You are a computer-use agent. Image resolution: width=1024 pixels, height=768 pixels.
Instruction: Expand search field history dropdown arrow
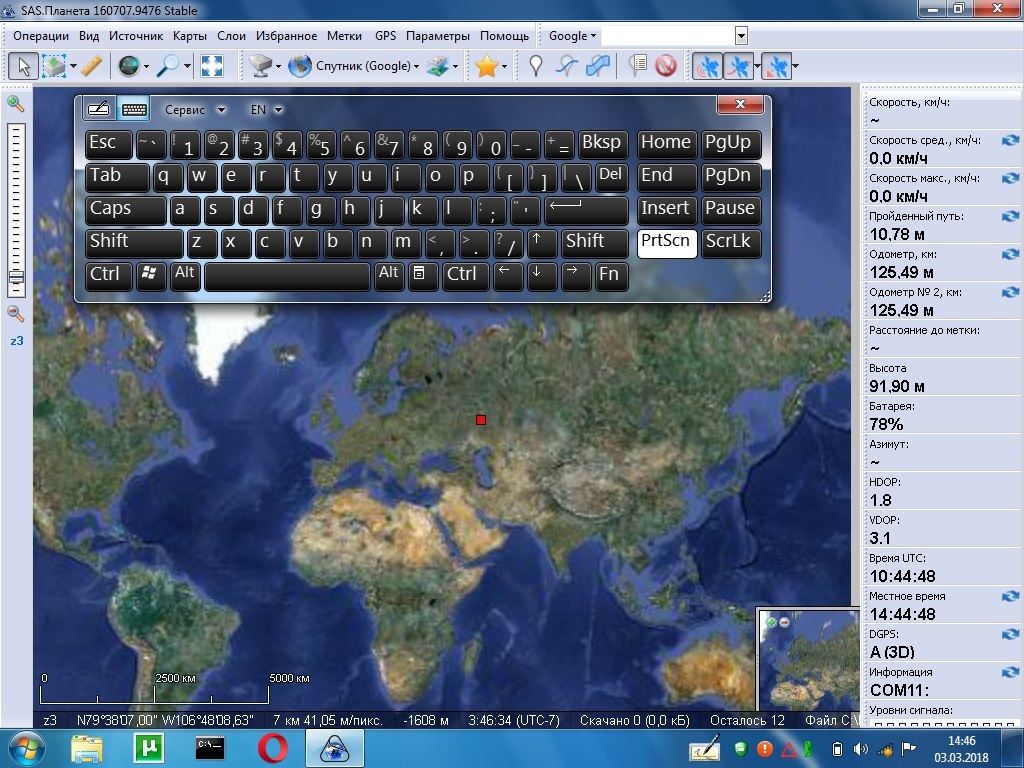click(x=741, y=36)
